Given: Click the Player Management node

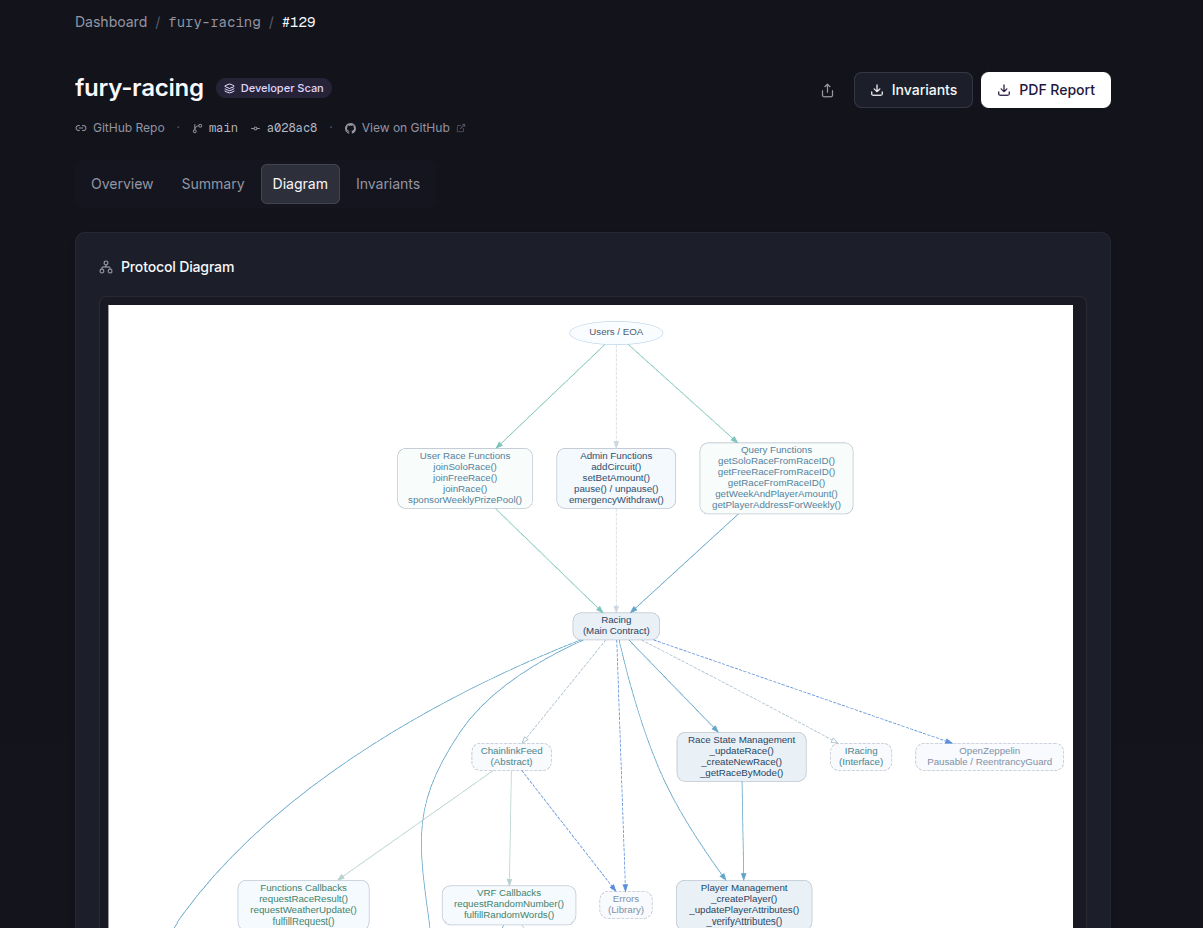Looking at the screenshot, I should tap(744, 904).
